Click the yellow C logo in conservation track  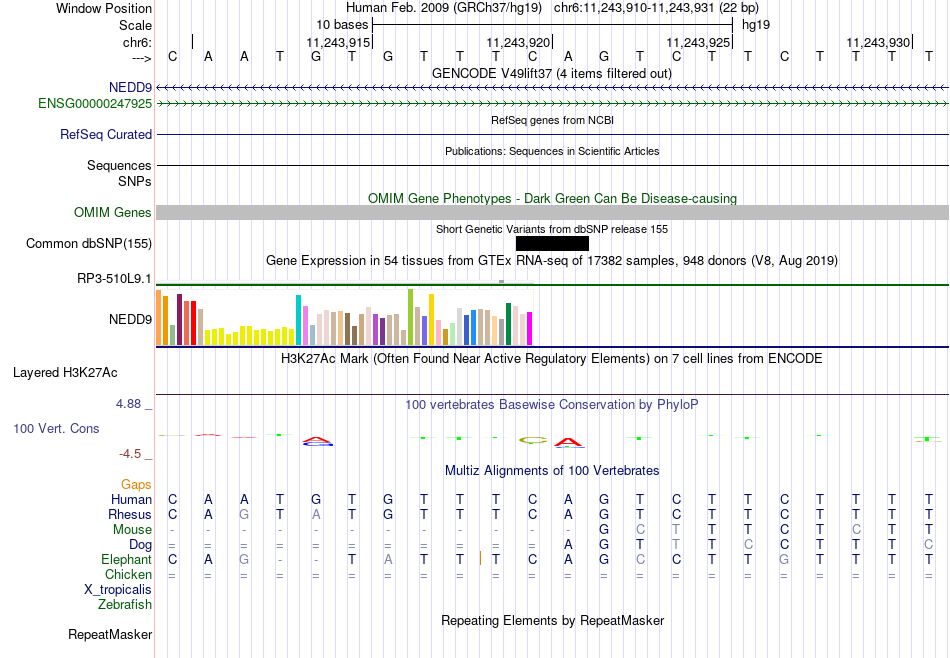(x=533, y=440)
